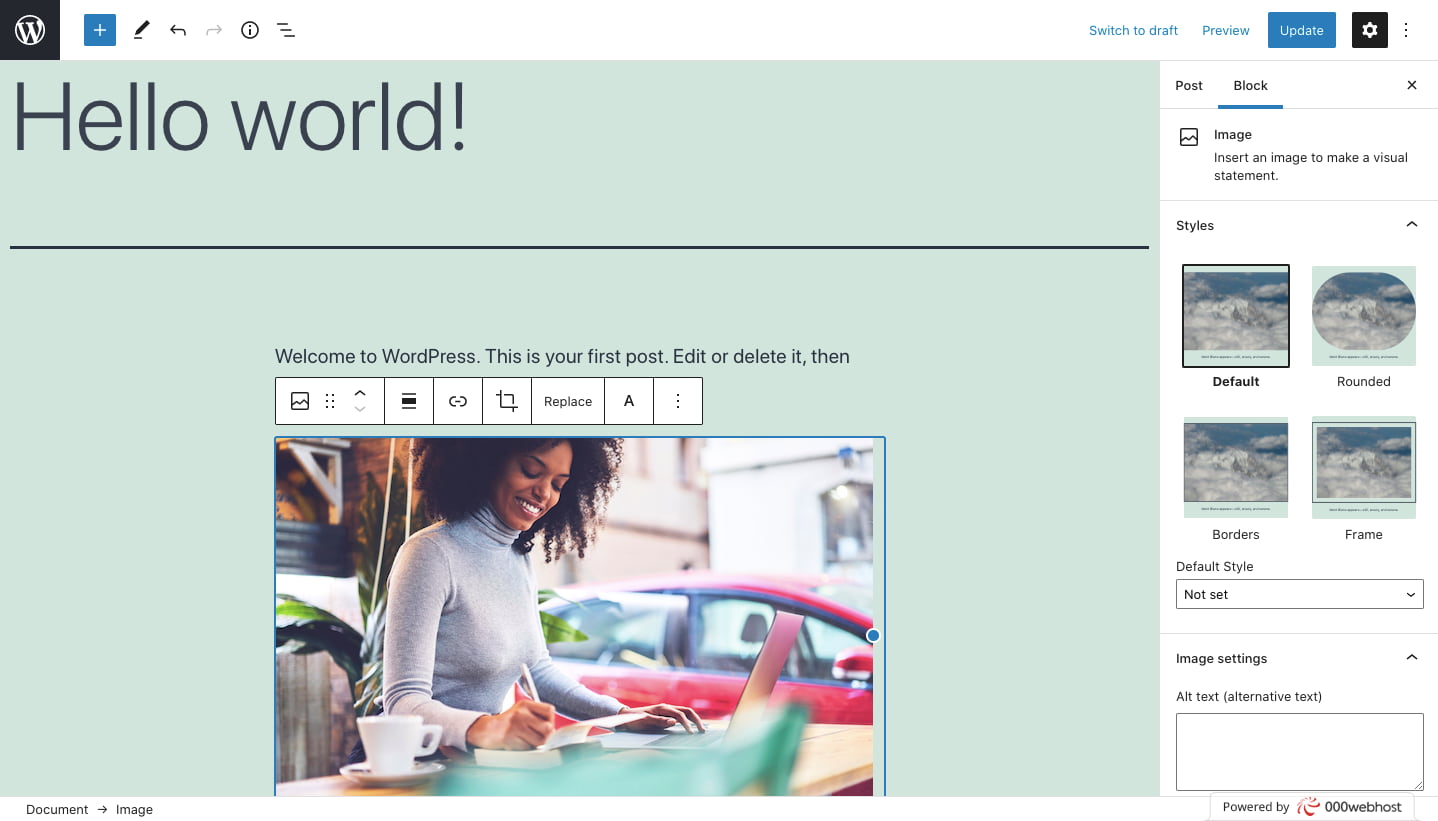Open the Switch to draft link
1438x821 pixels.
pyautogui.click(x=1133, y=30)
